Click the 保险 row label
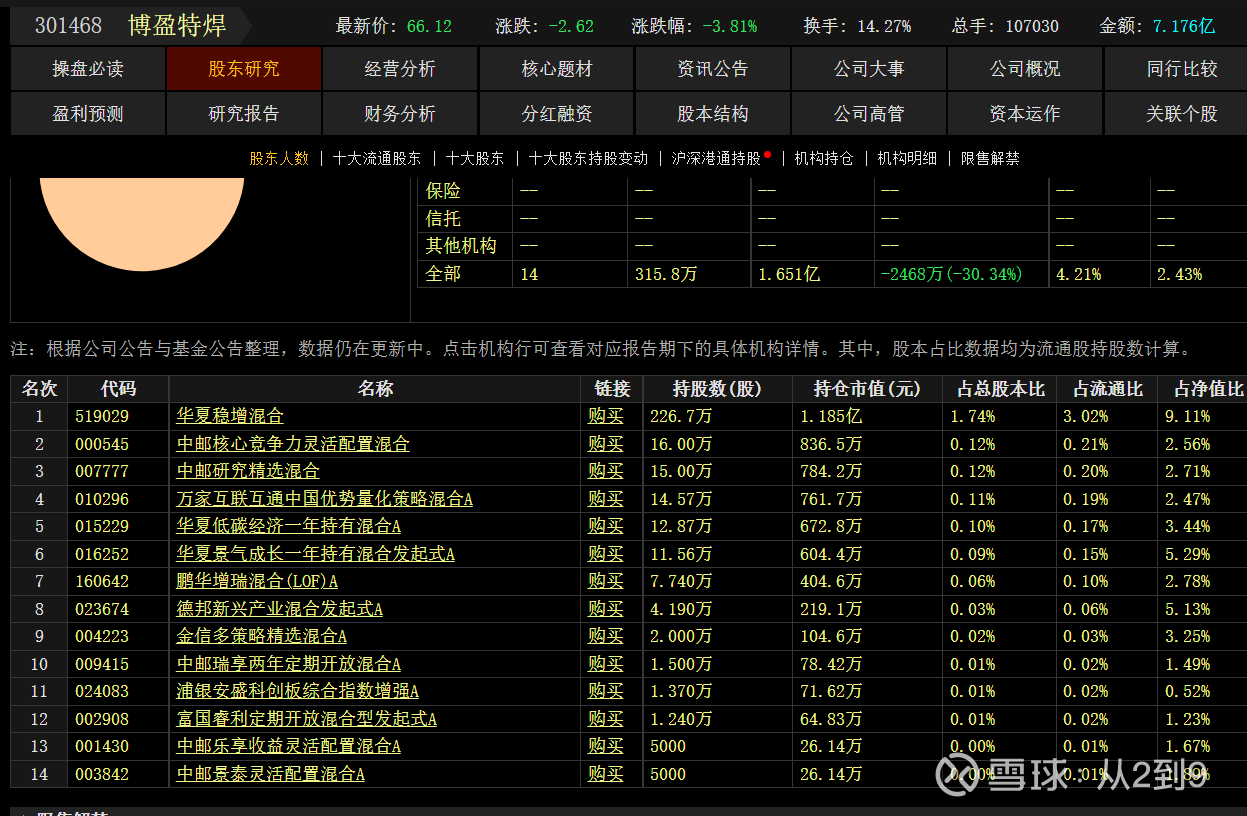 (443, 191)
